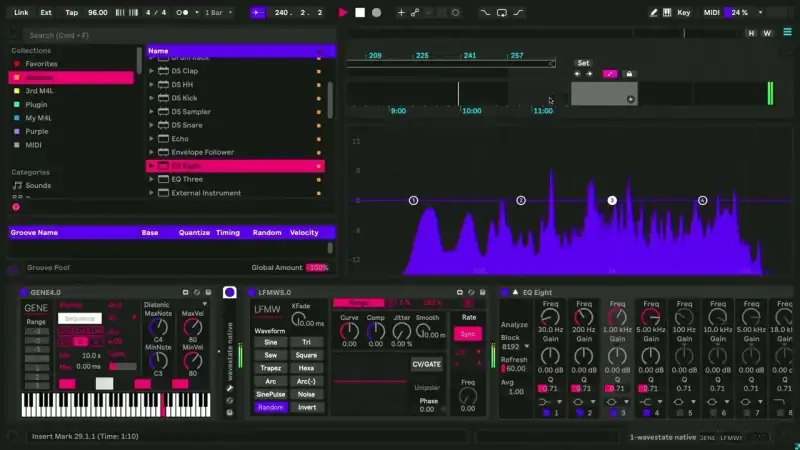
Task: Toggle the Punch-Out switch icon
Action: point(518,13)
